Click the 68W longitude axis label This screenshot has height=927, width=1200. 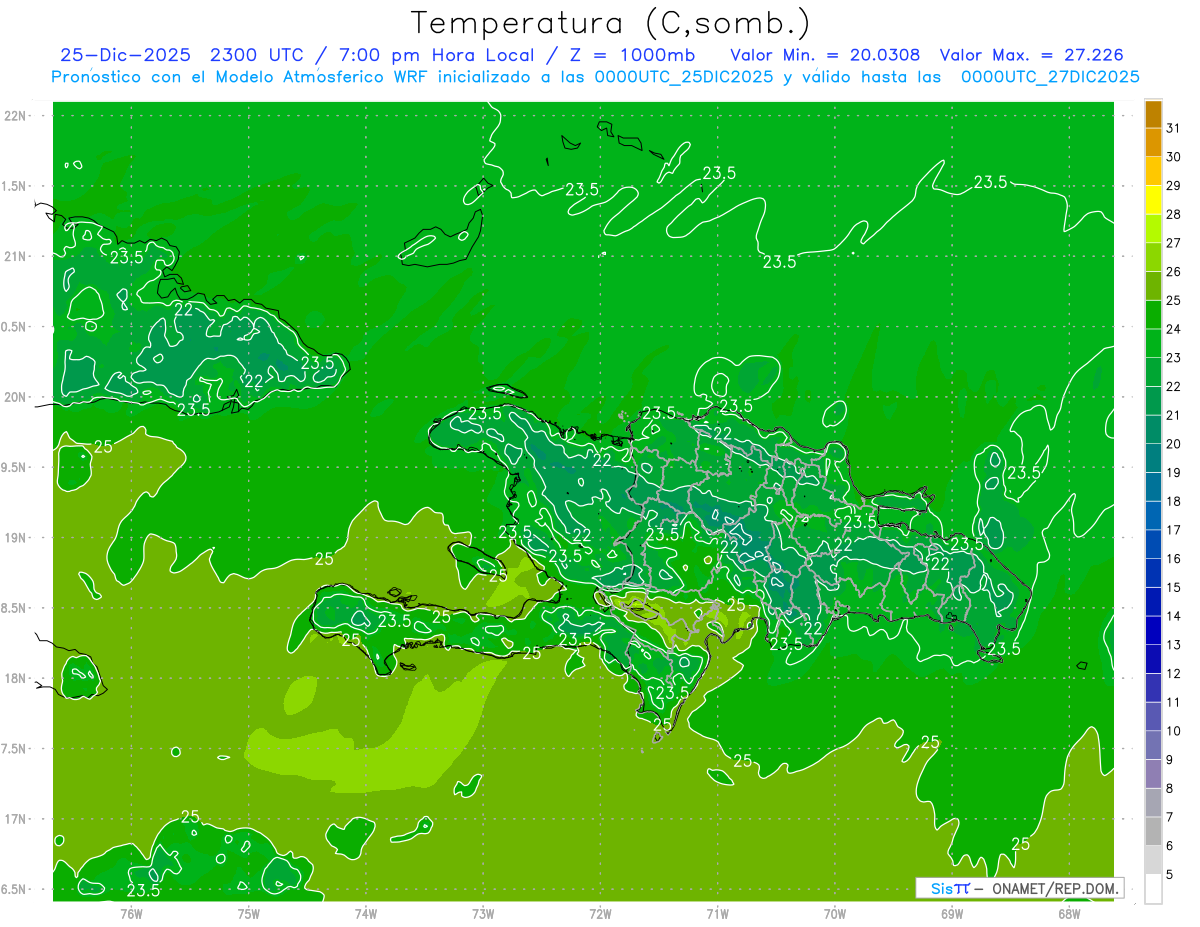tap(1069, 913)
